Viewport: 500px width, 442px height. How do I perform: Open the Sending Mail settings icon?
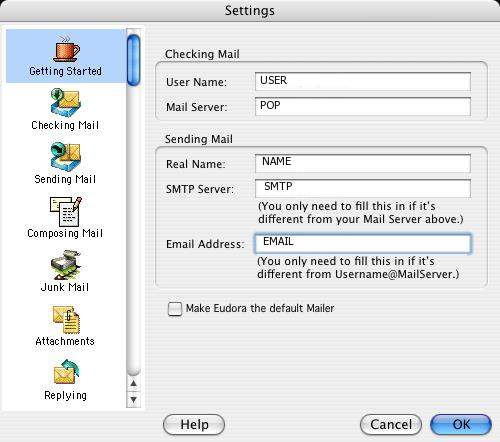(66, 156)
